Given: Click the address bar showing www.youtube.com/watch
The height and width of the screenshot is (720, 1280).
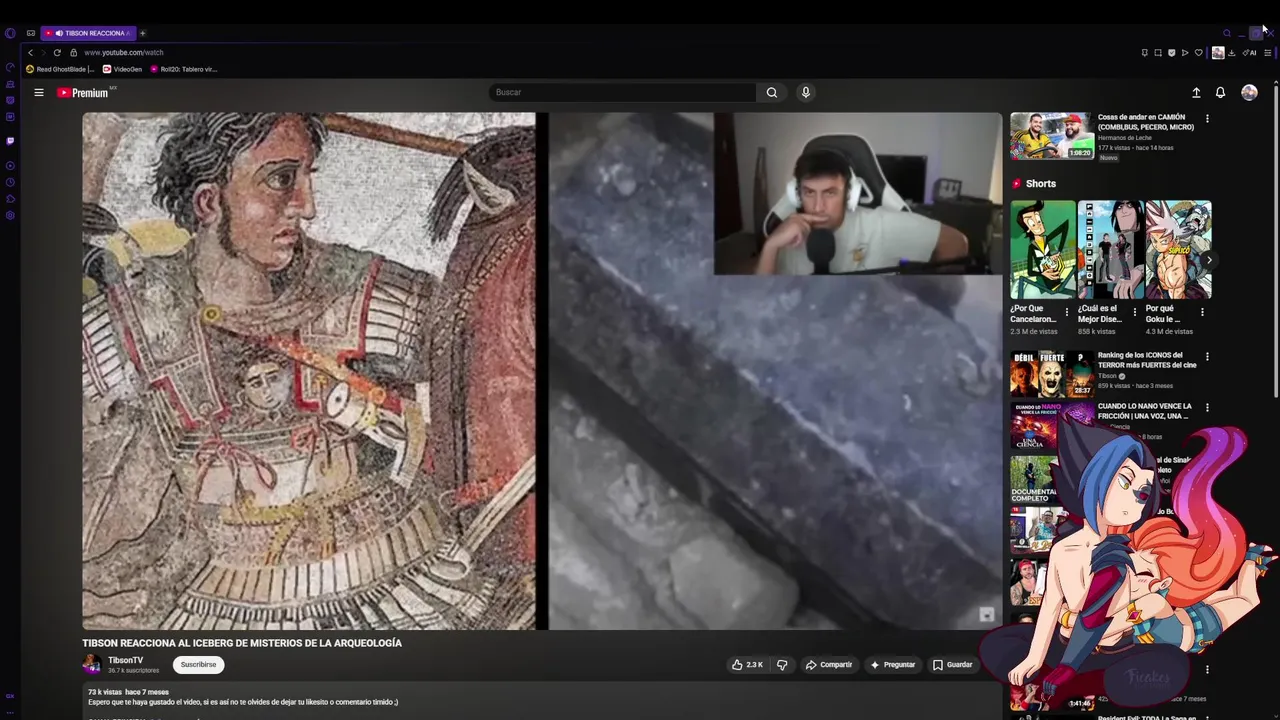Looking at the screenshot, I should [x=124, y=52].
